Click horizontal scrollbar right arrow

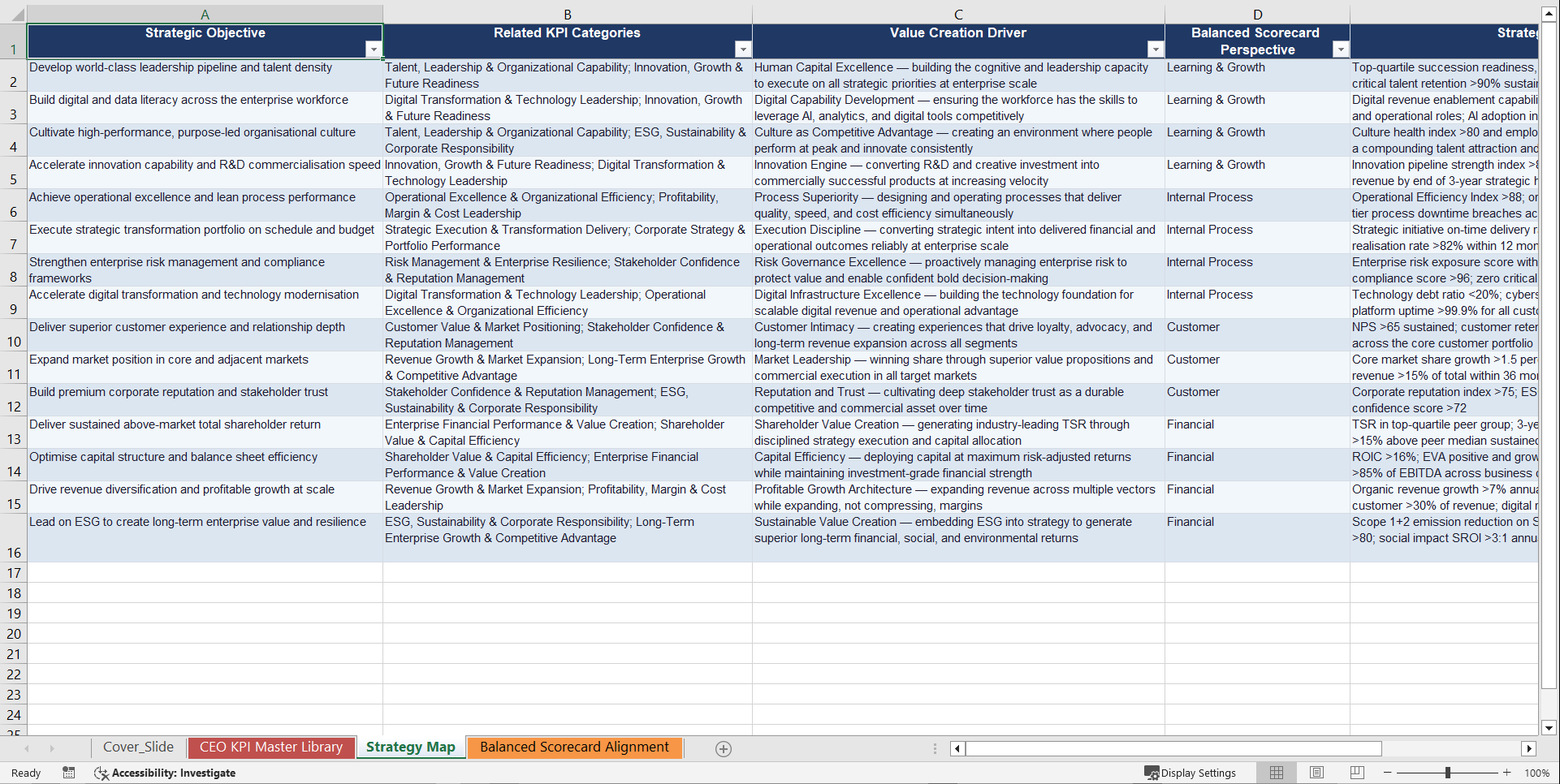1529,748
